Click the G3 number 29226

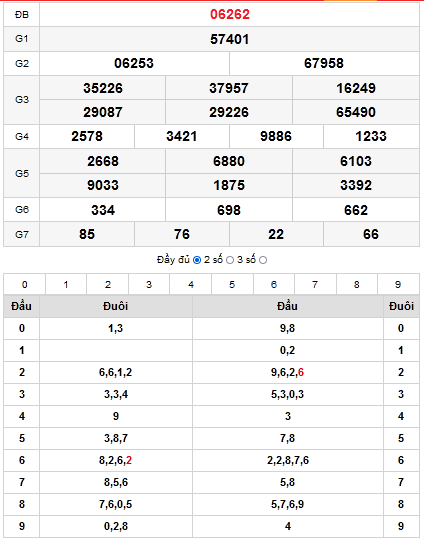click(x=229, y=112)
